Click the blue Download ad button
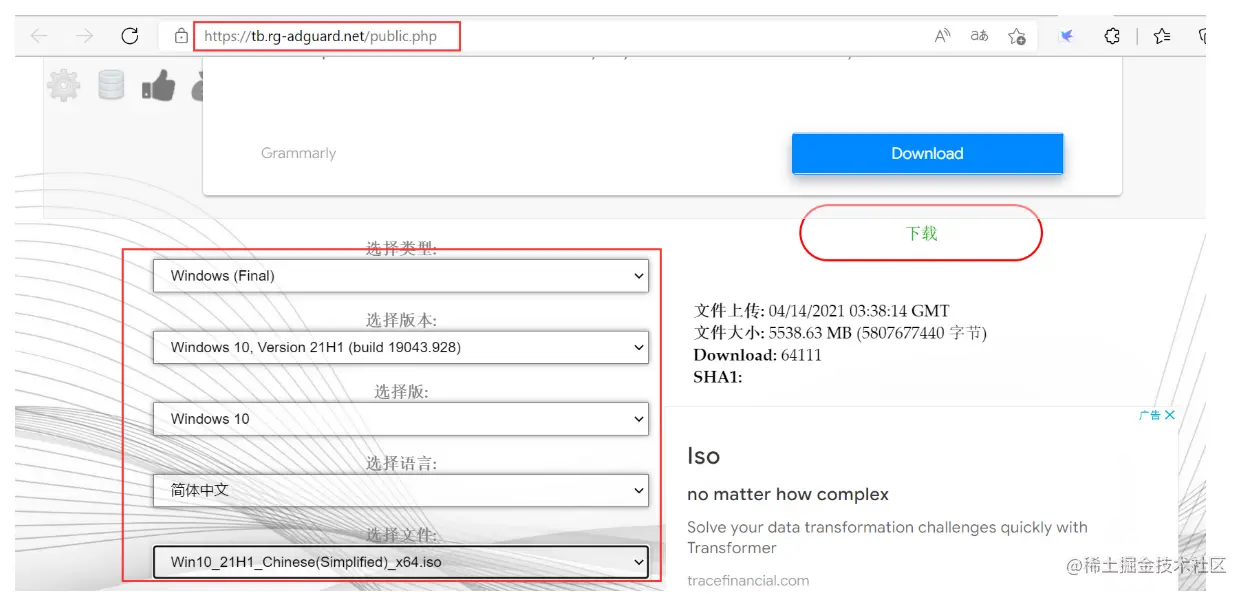This screenshot has width=1245, height=594. (927, 153)
